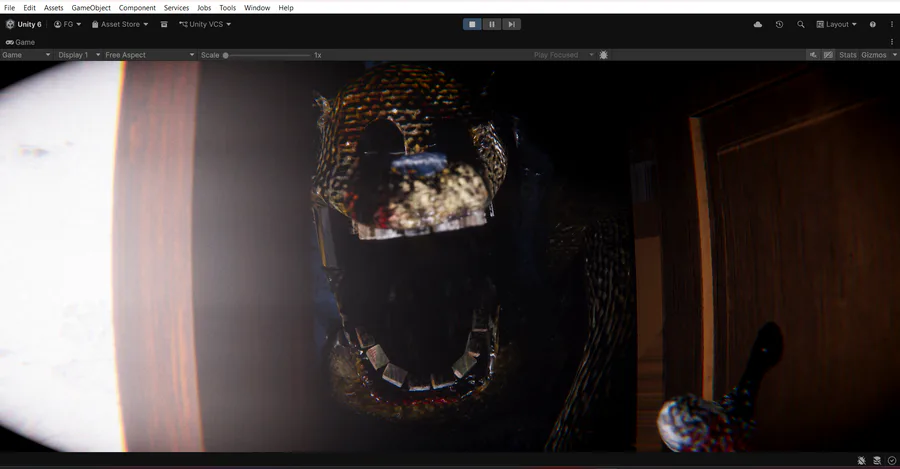Open the Unity VCS dropdown
Image resolution: width=900 pixels, height=469 pixels.
205,24
